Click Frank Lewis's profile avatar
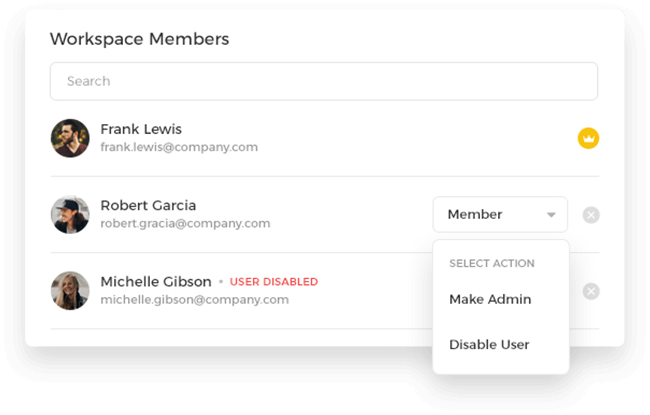 pyautogui.click(x=70, y=138)
